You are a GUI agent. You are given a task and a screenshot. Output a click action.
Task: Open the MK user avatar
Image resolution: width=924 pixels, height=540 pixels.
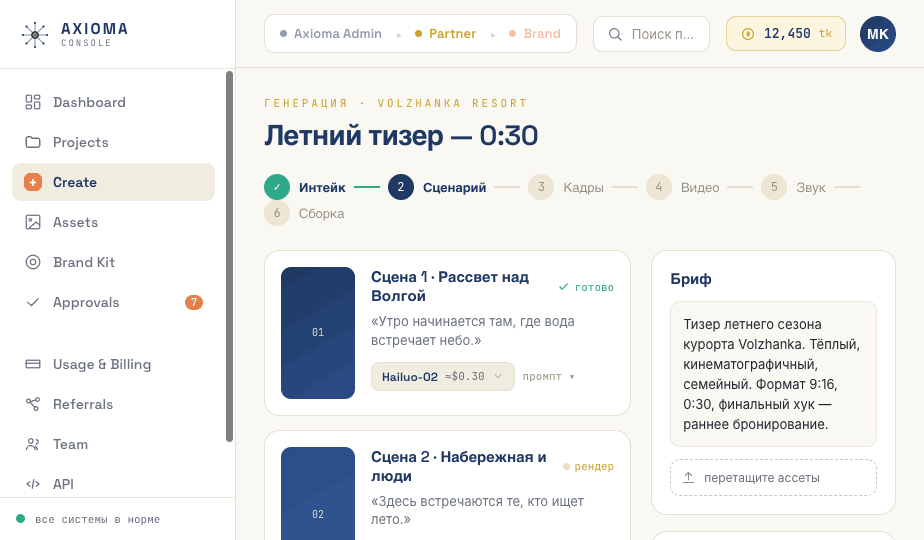(877, 34)
